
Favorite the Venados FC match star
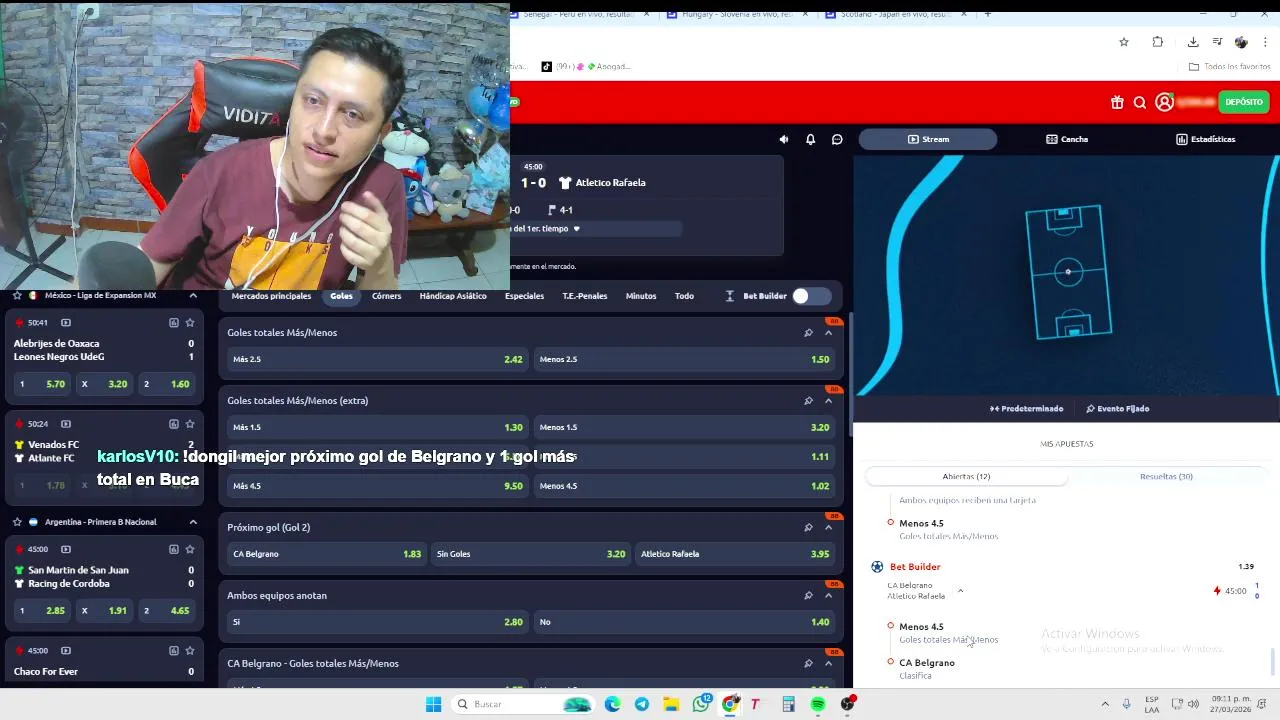[190, 423]
